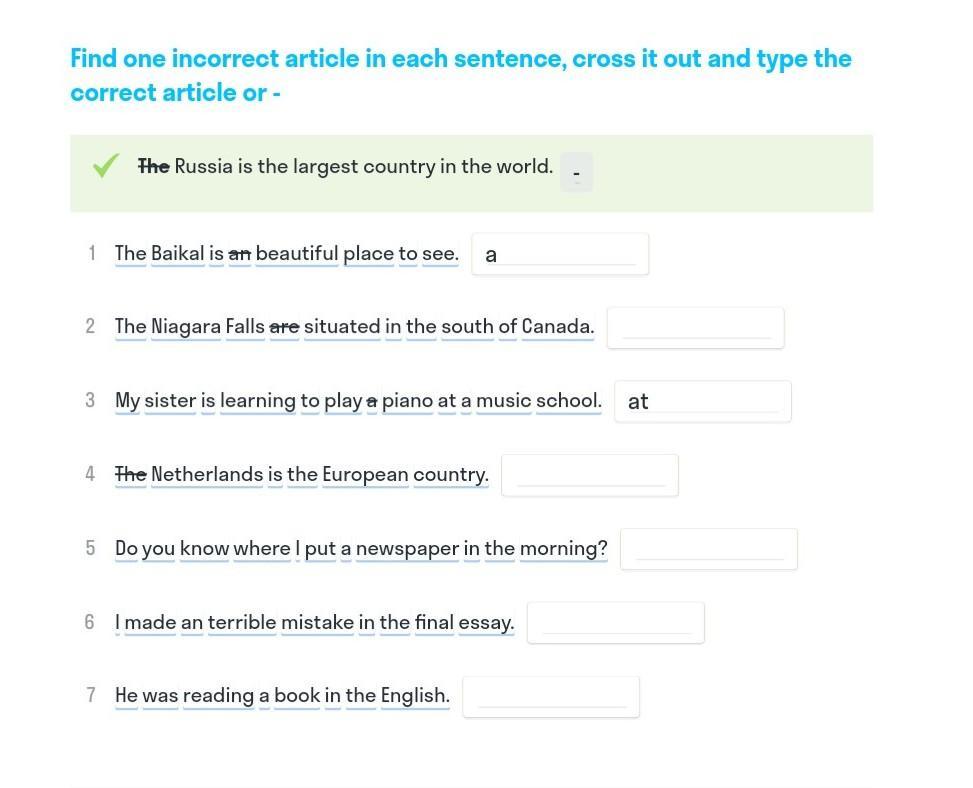Click the crossed-out 'a' before 'piano'
The height and width of the screenshot is (788, 973).
(372, 400)
